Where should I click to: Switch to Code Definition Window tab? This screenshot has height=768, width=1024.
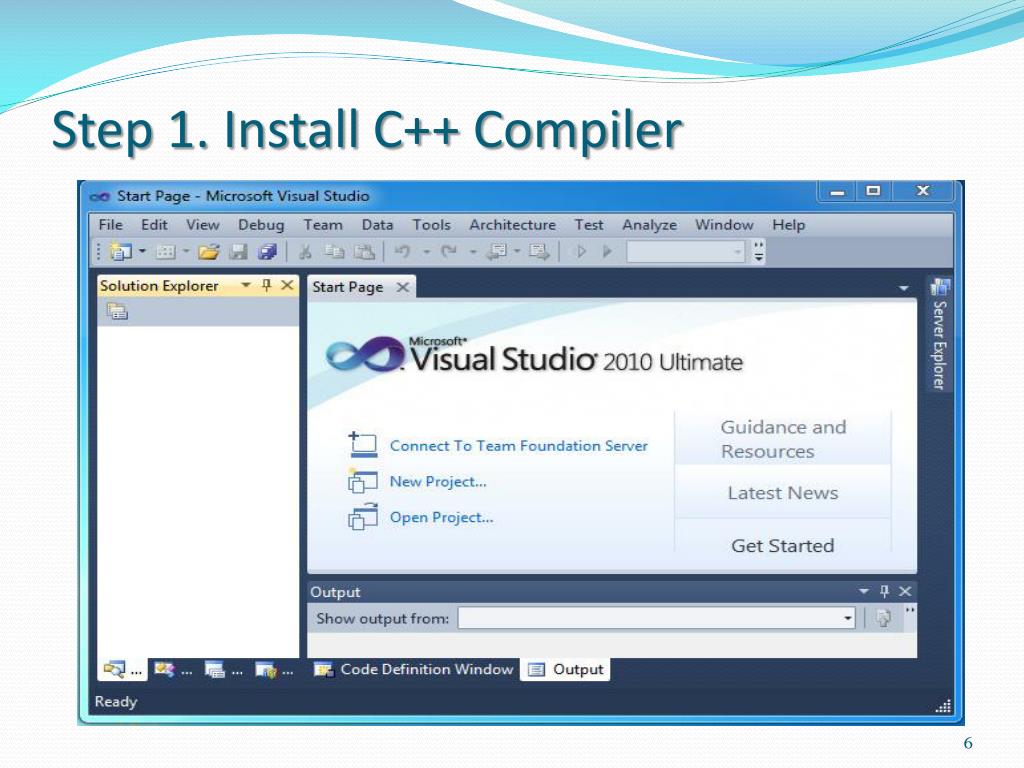(413, 669)
